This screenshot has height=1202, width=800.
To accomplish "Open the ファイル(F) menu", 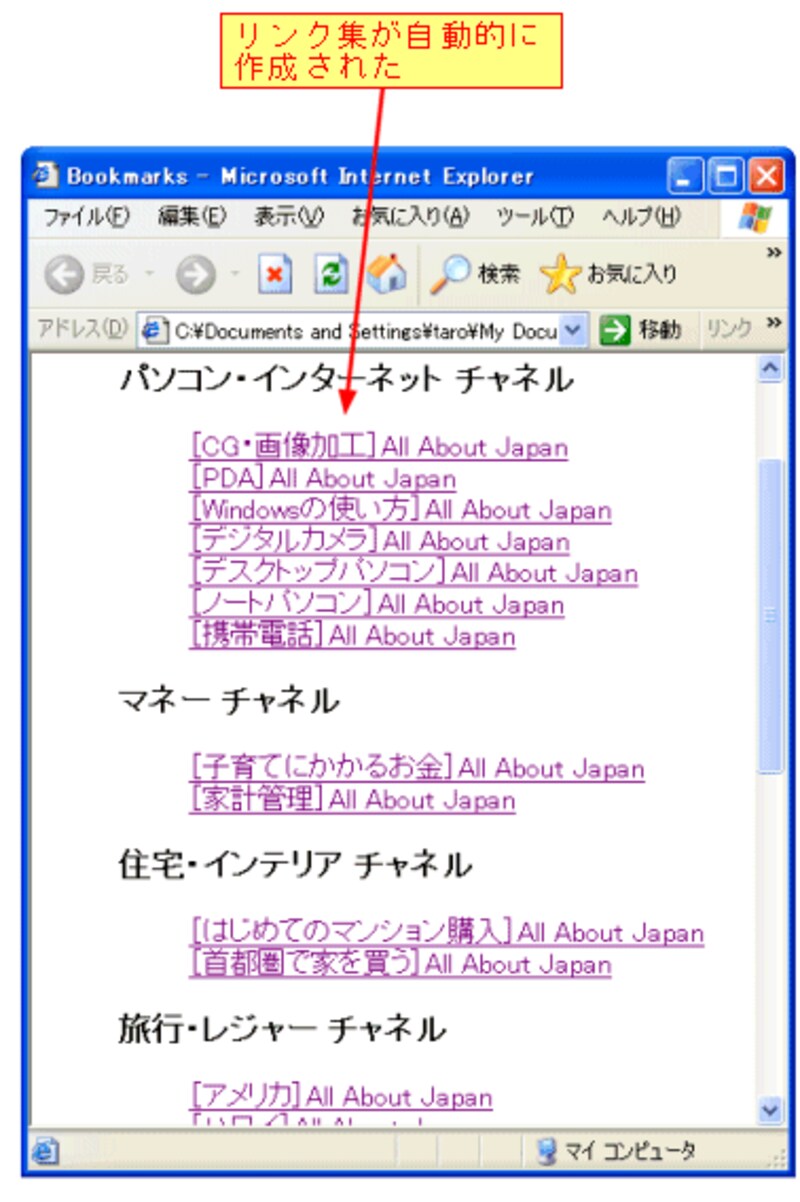I will 86,217.
